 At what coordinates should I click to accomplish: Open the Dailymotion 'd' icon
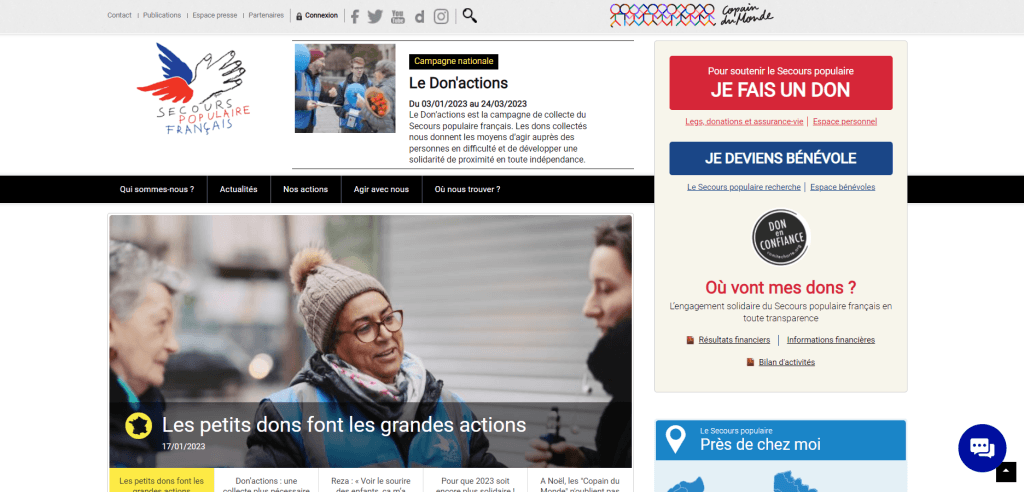pyautogui.click(x=419, y=17)
